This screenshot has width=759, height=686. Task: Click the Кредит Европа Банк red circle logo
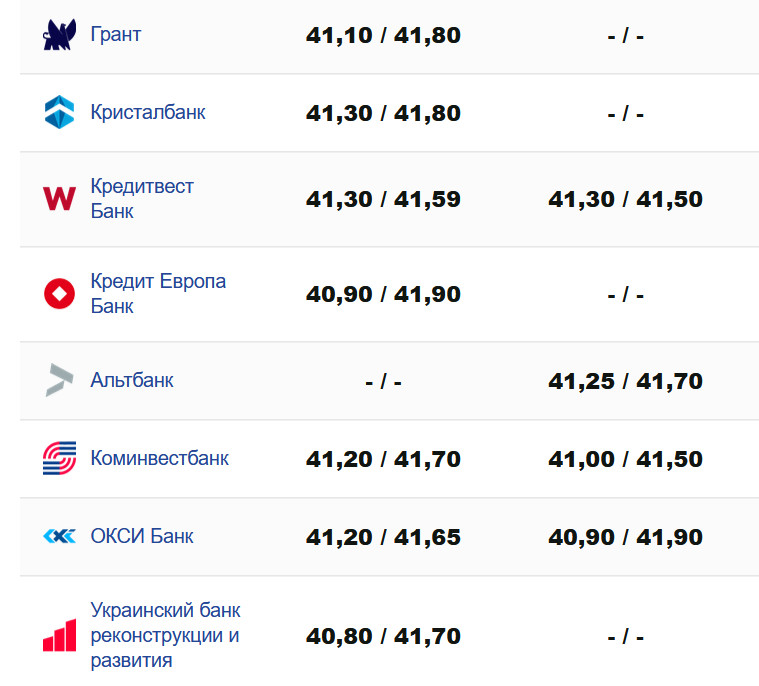[x=59, y=294]
